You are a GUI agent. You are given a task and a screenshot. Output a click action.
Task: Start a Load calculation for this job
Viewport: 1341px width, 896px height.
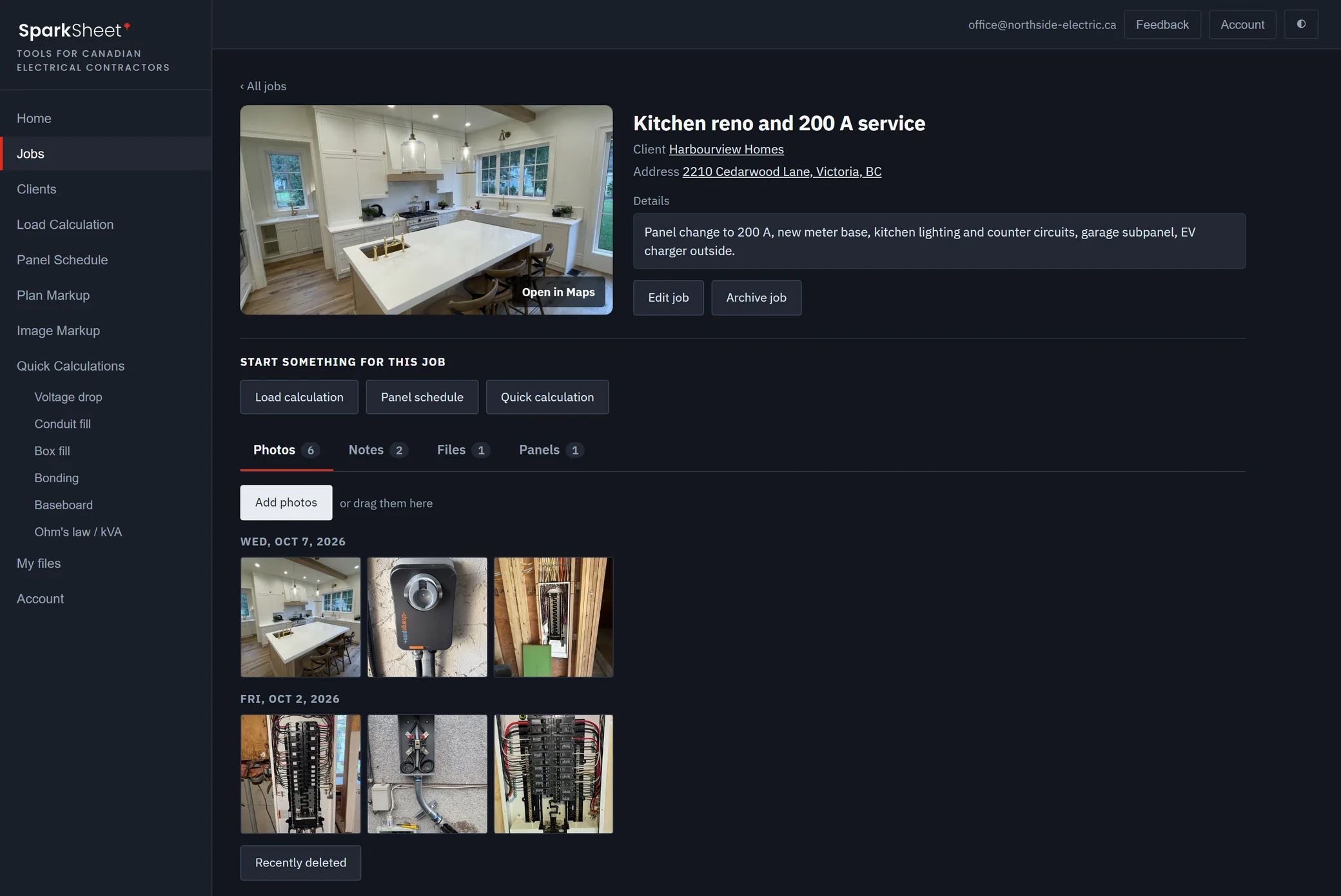pyautogui.click(x=299, y=397)
